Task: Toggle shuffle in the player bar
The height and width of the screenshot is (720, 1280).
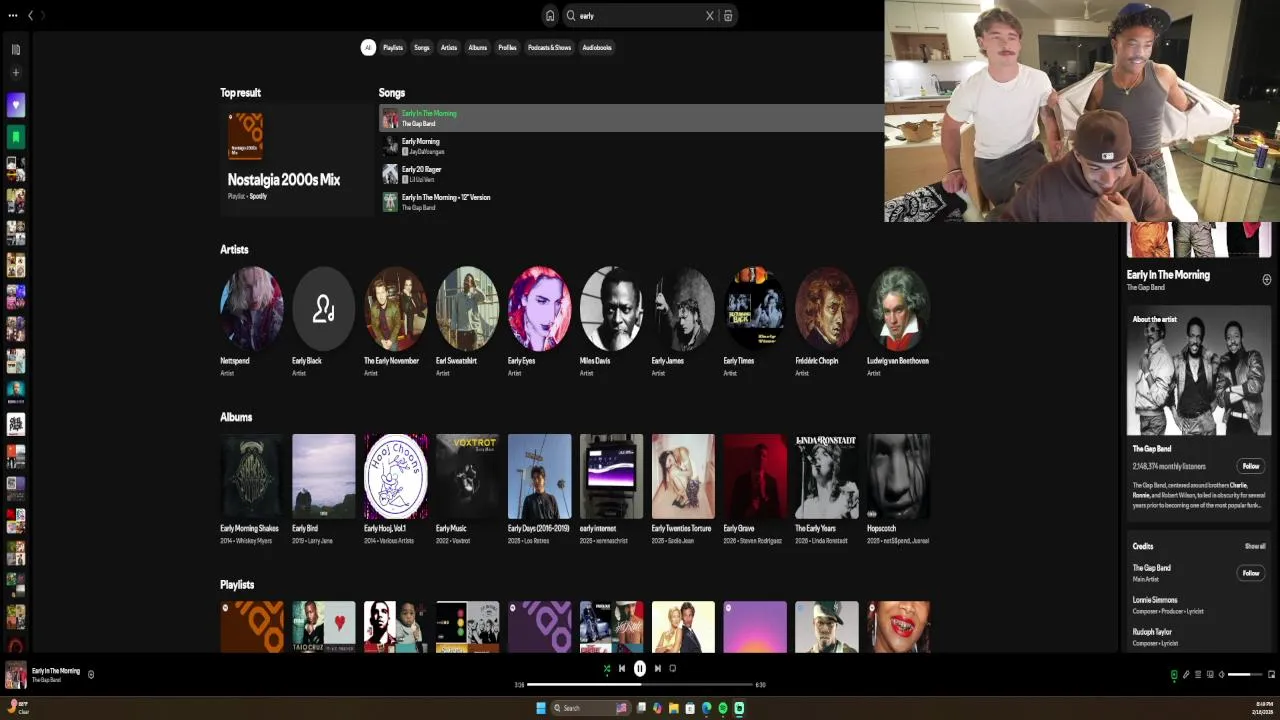Action: point(606,669)
